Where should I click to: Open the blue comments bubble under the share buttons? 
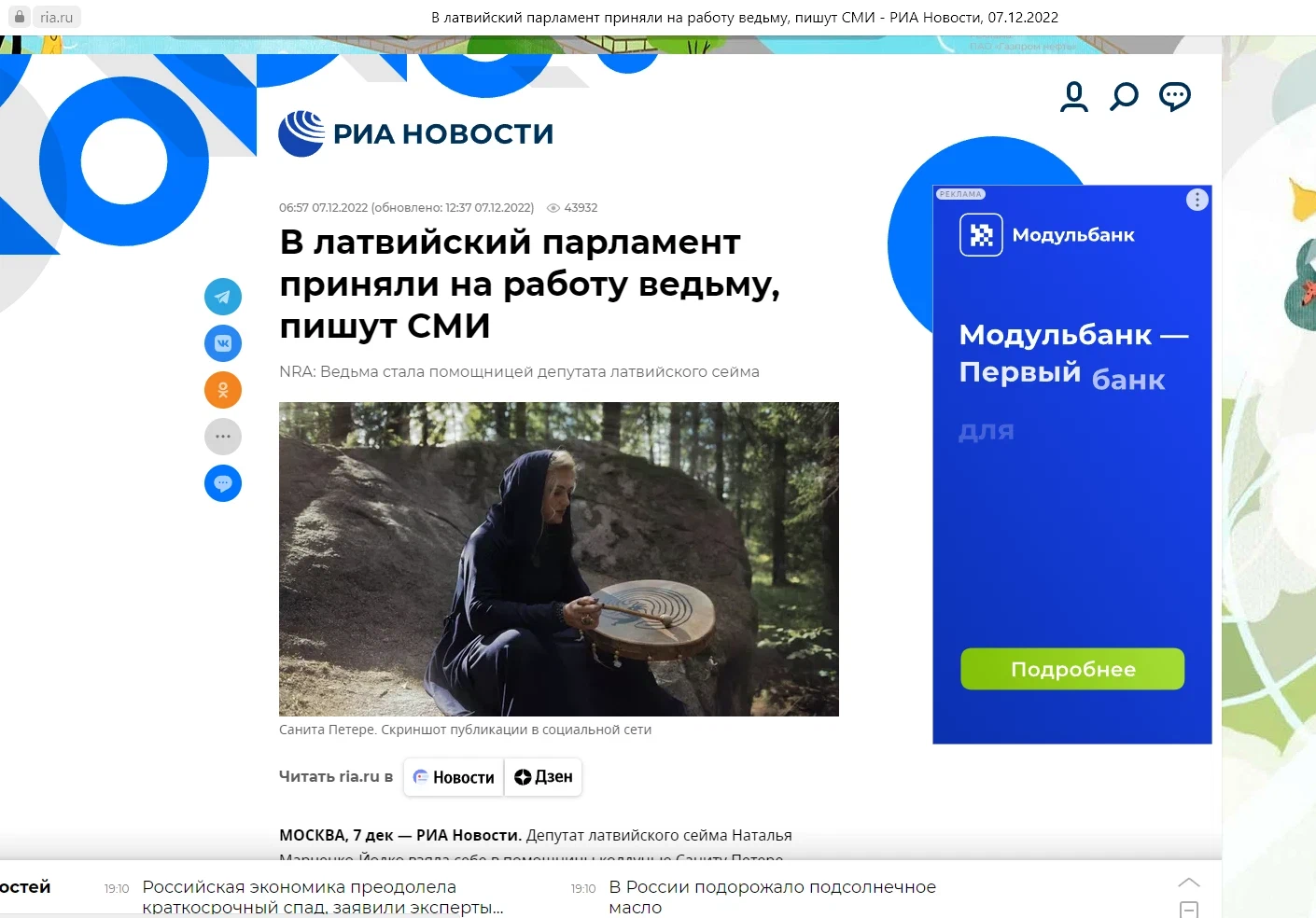[x=223, y=483]
